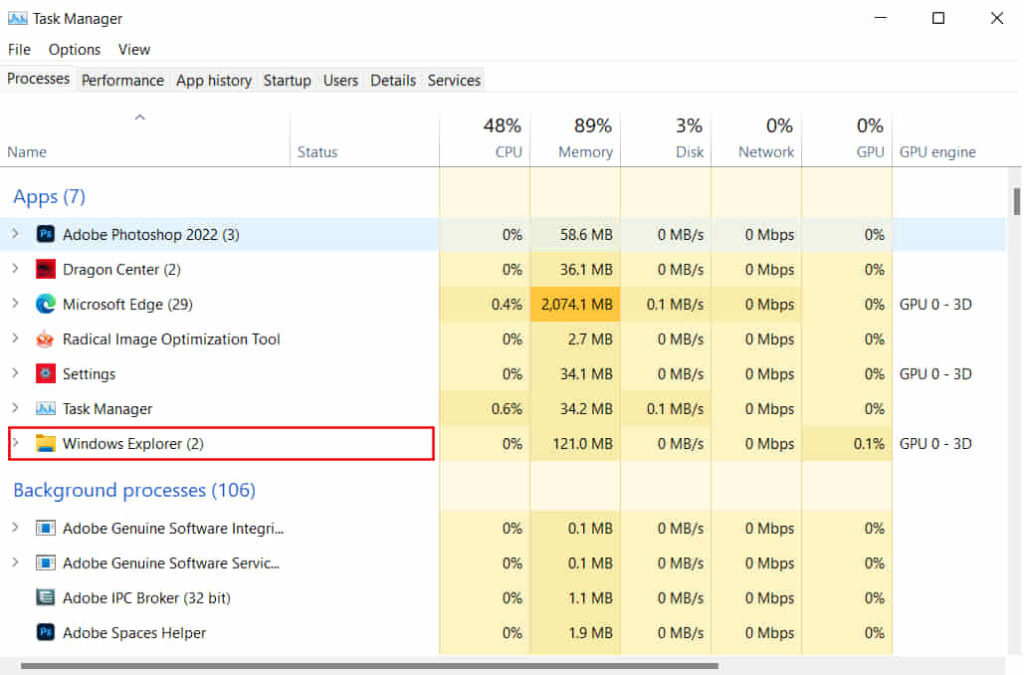This screenshot has width=1024, height=675.
Task: Click the Settings app icon
Action: pos(45,373)
